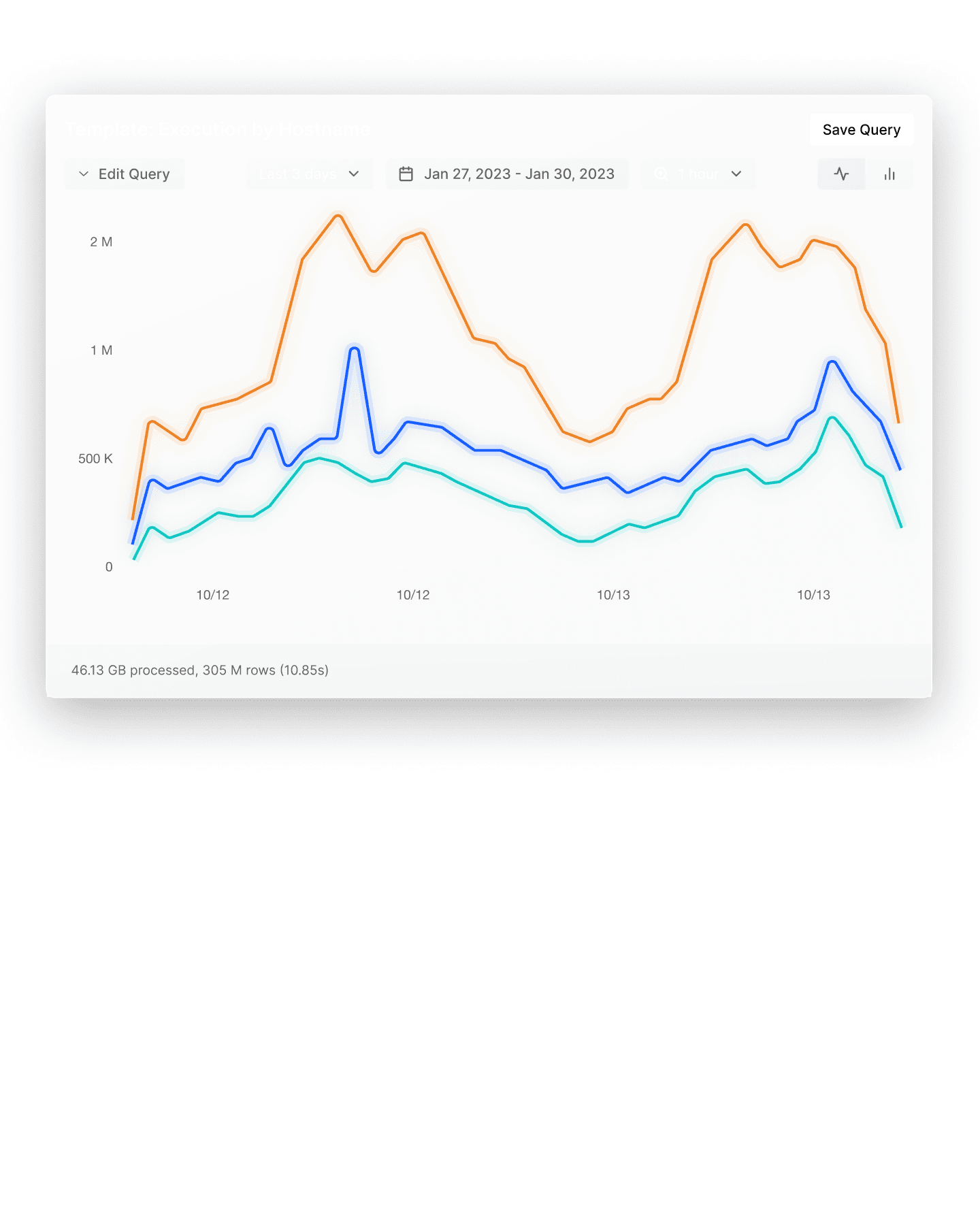The width and height of the screenshot is (980, 1221).
Task: Open the Last 3 days dropdown
Action: 308,174
